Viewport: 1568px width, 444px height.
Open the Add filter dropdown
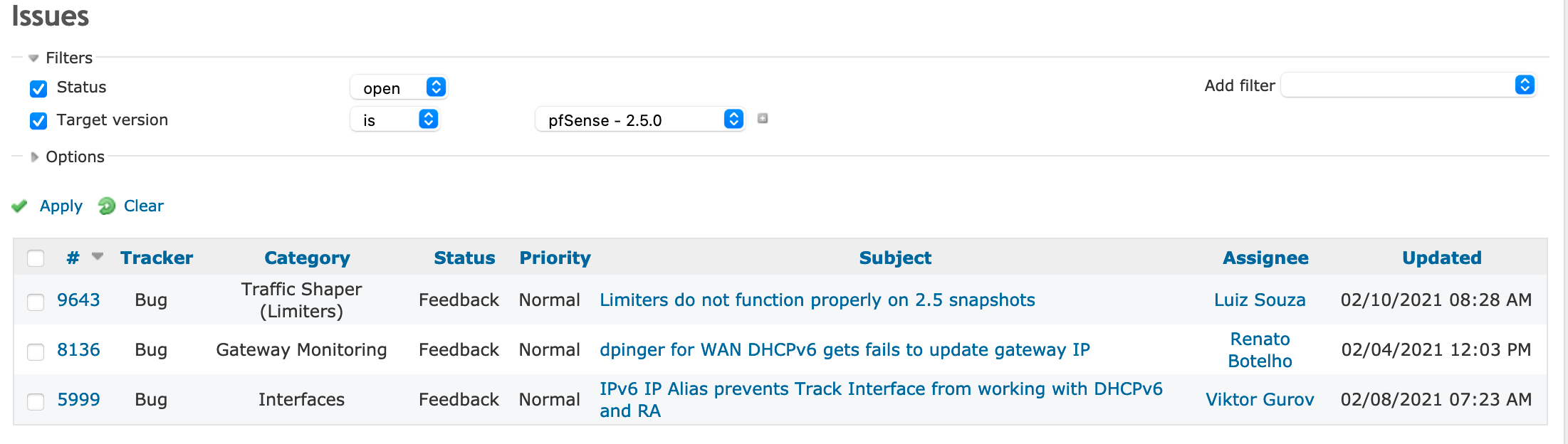1408,85
